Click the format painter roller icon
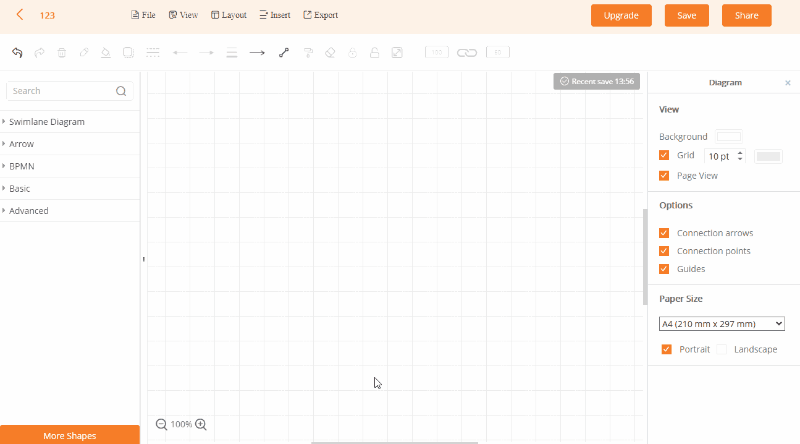This screenshot has width=800, height=444. click(308, 53)
